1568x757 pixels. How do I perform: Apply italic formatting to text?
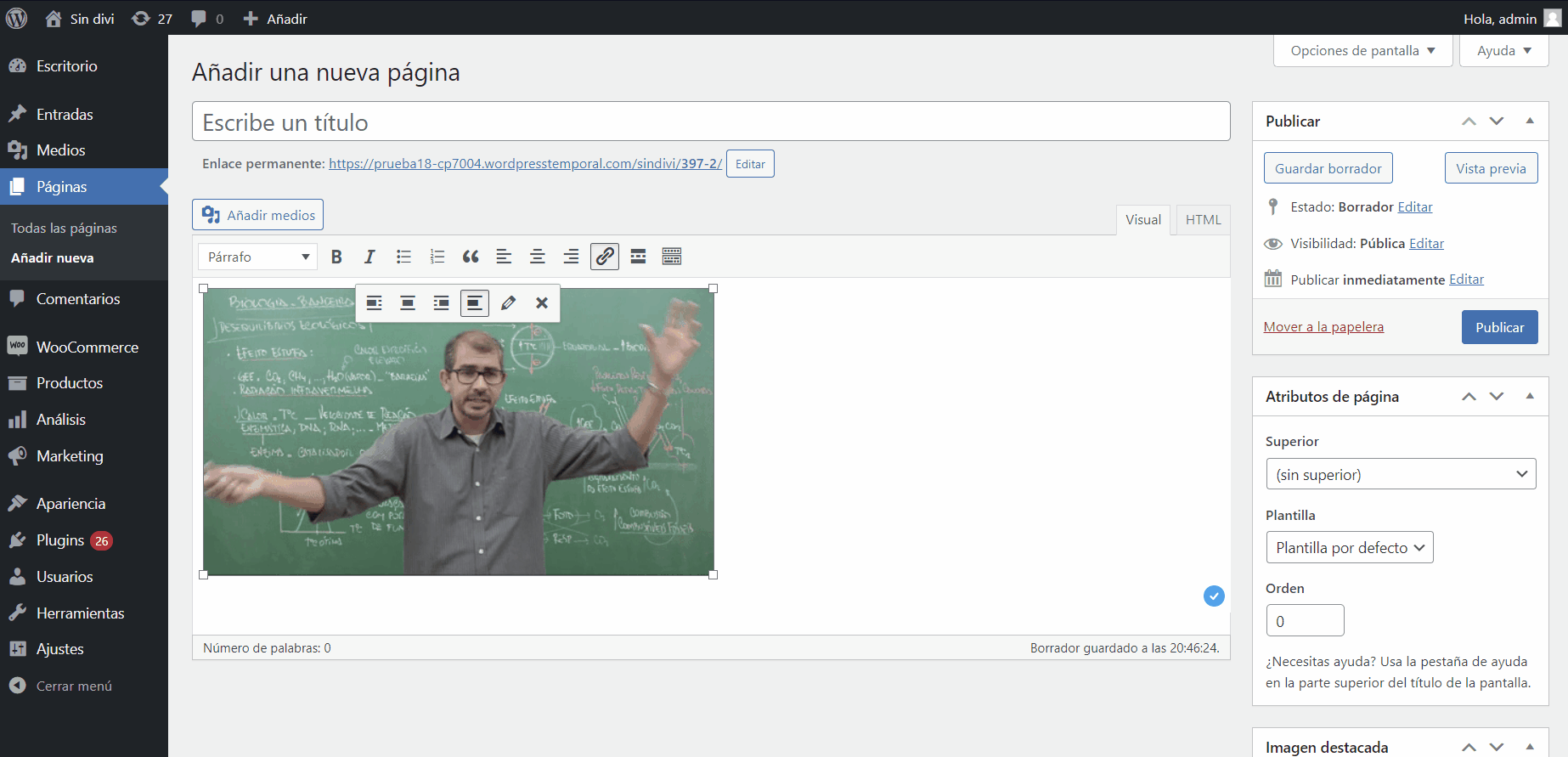point(369,257)
